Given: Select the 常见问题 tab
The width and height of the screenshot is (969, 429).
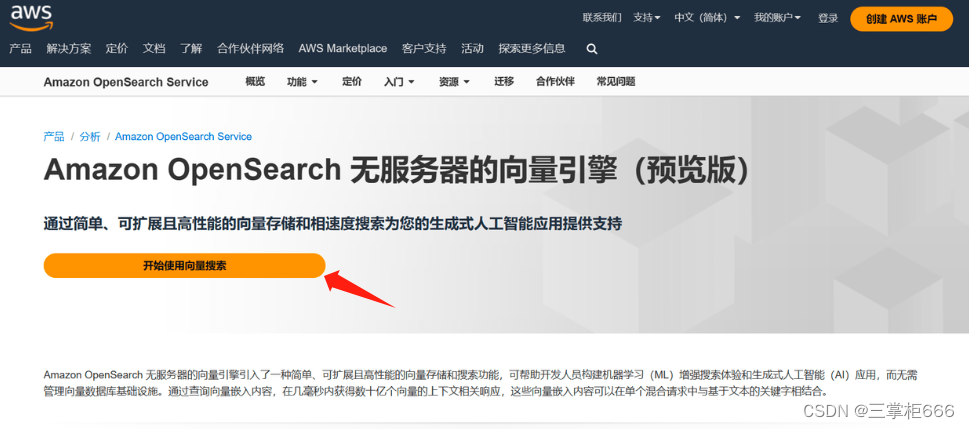Looking at the screenshot, I should [616, 82].
